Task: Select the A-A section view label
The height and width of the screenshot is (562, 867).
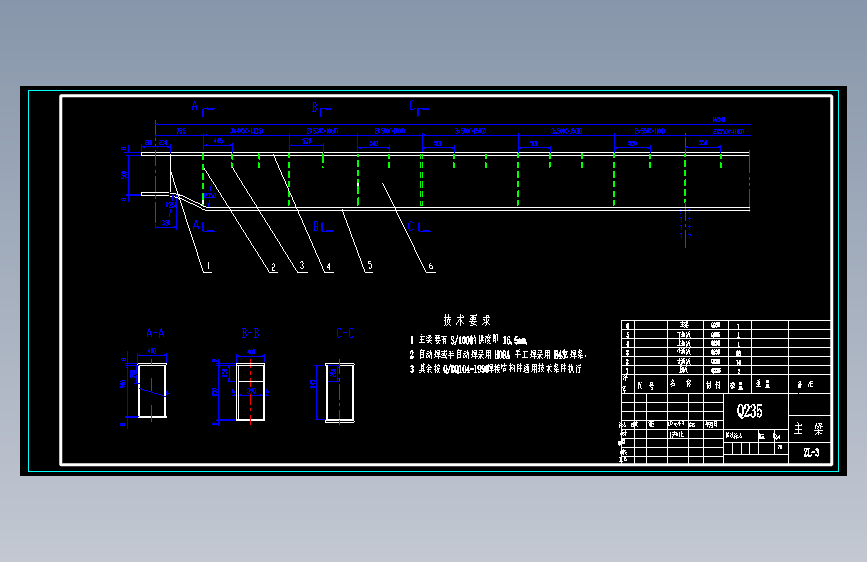Action: (x=155, y=333)
